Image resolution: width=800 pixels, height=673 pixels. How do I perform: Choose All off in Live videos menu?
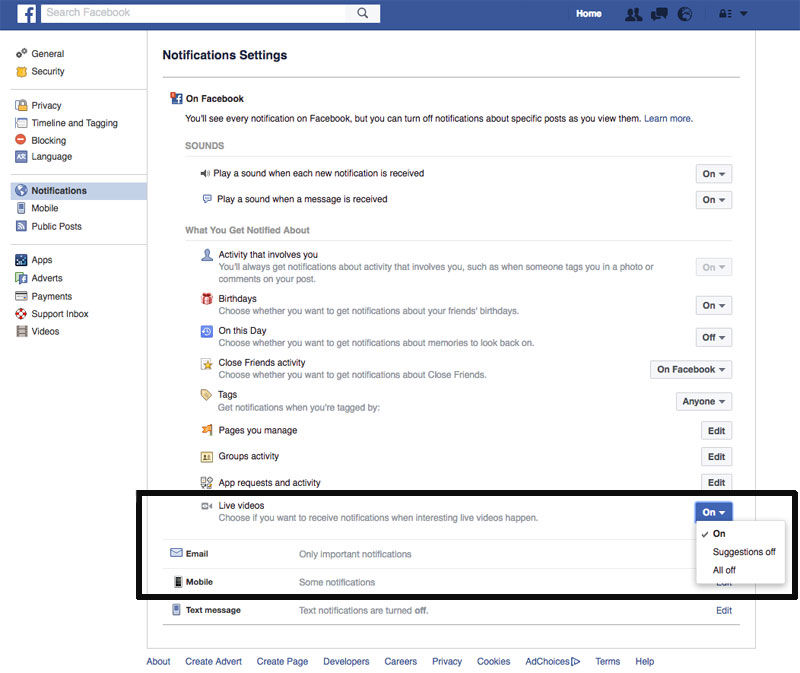(740, 570)
